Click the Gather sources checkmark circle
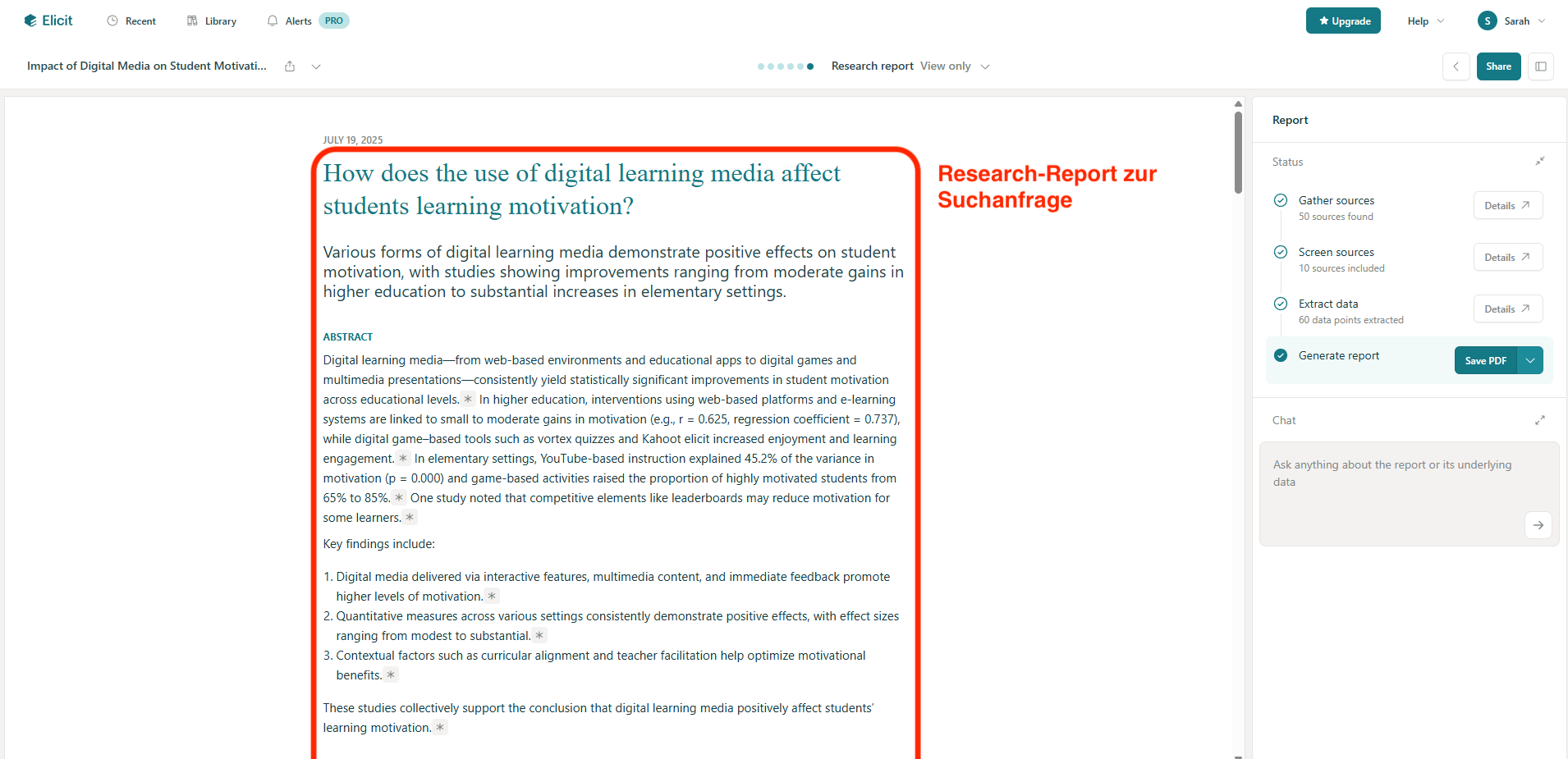 1281,200
